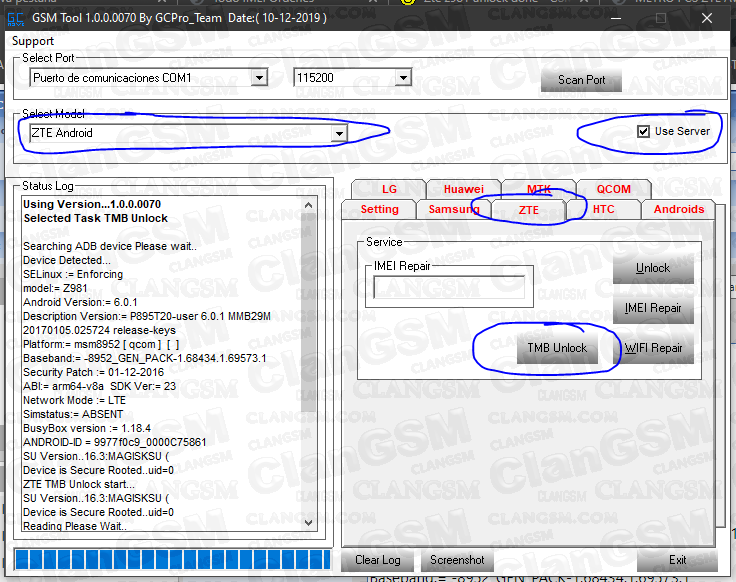Click the 'Security Patch := 01-12-2016' log line

tap(93, 372)
